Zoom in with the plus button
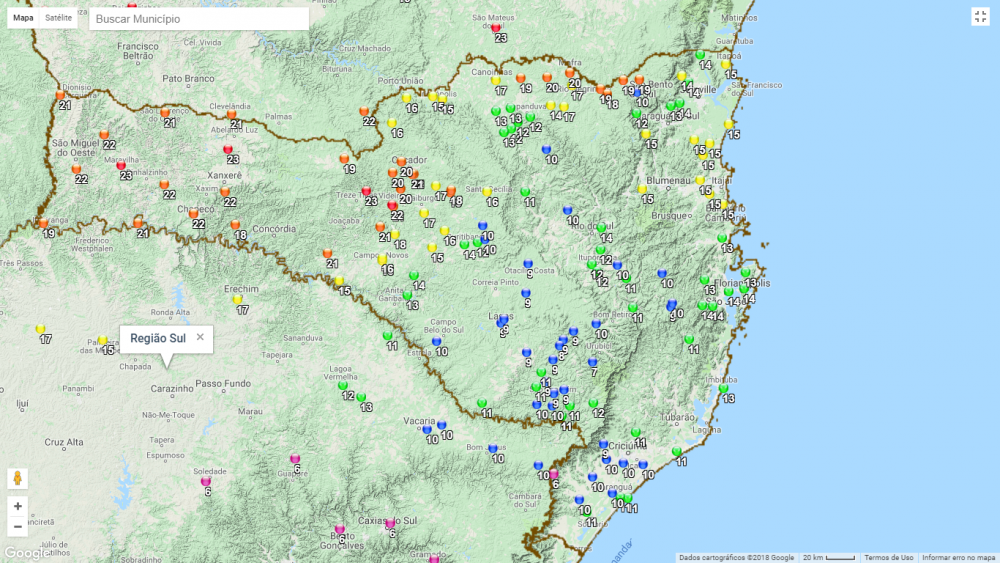This screenshot has height=563, width=1000. coord(18,506)
